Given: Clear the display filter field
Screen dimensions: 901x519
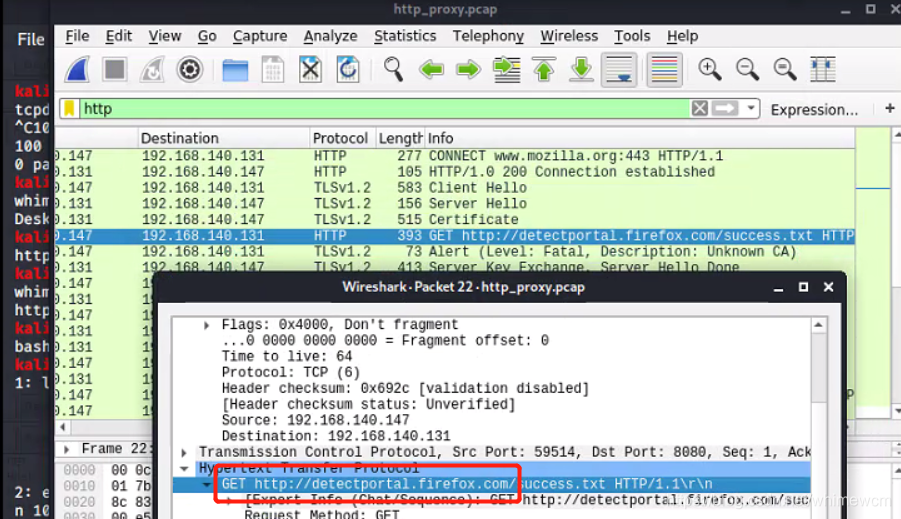Looking at the screenshot, I should click(x=699, y=108).
